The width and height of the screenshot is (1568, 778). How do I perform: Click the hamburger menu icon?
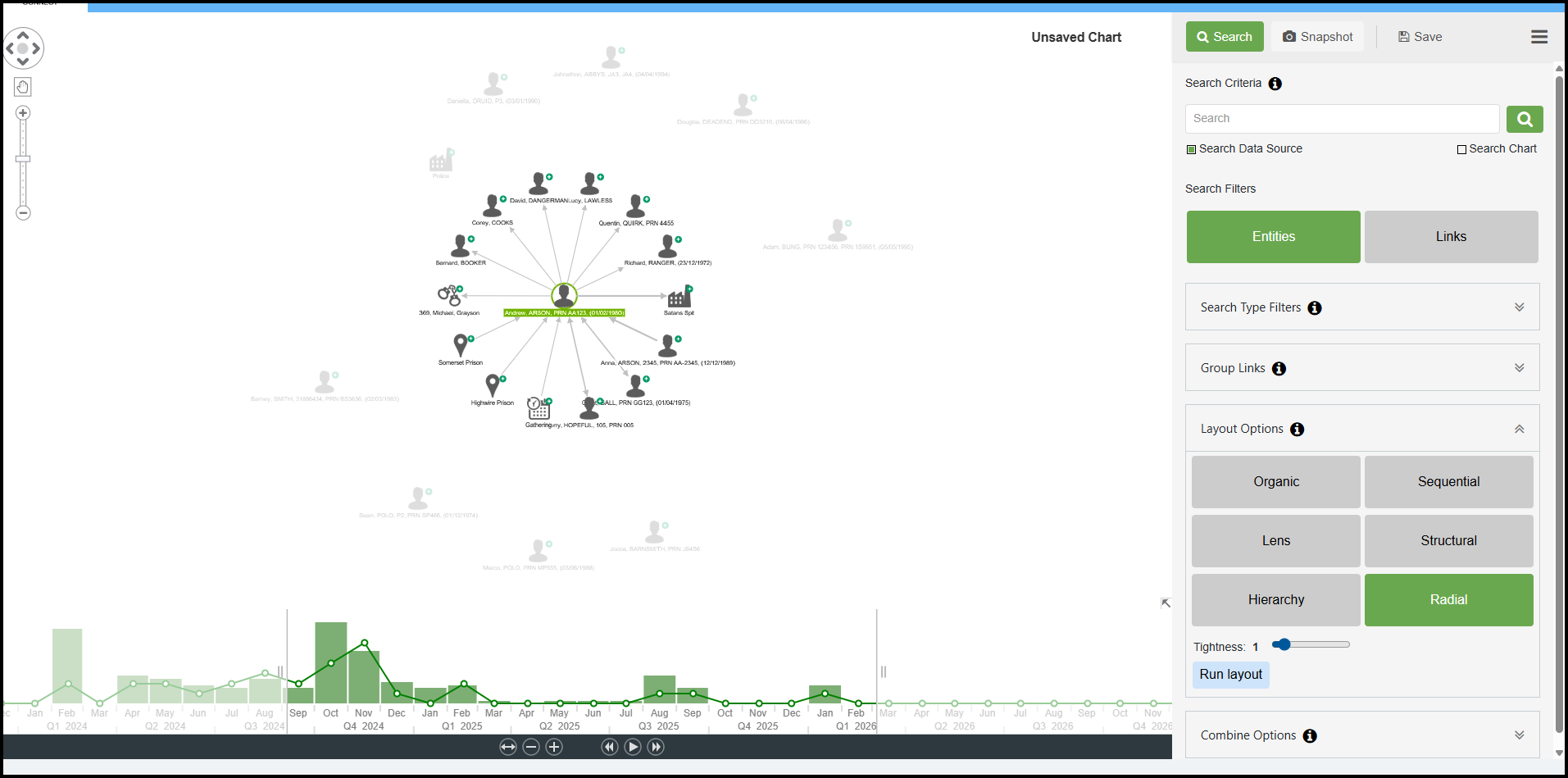point(1538,37)
